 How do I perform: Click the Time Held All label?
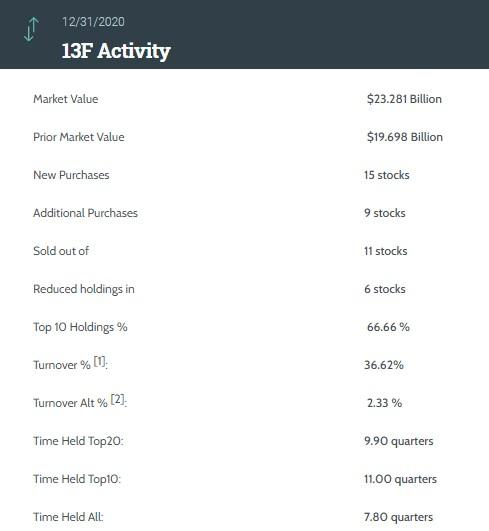(x=68, y=517)
